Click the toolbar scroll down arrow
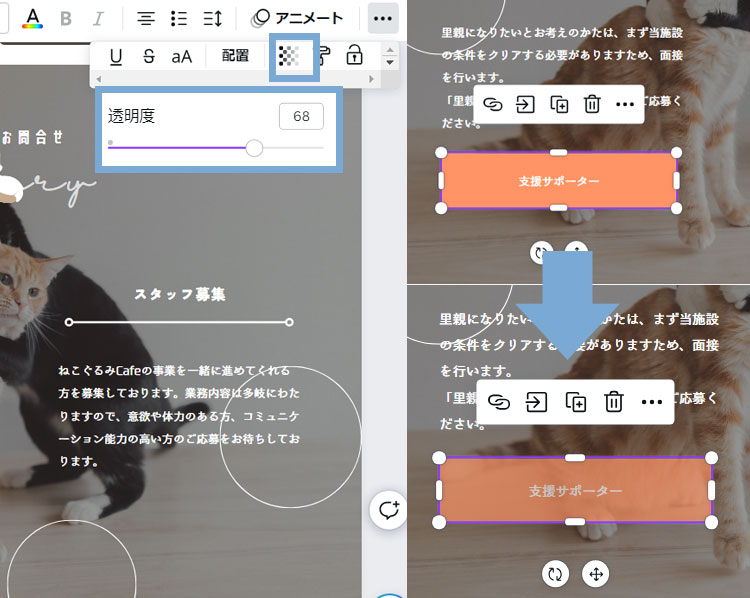The image size is (750, 598). (390, 62)
